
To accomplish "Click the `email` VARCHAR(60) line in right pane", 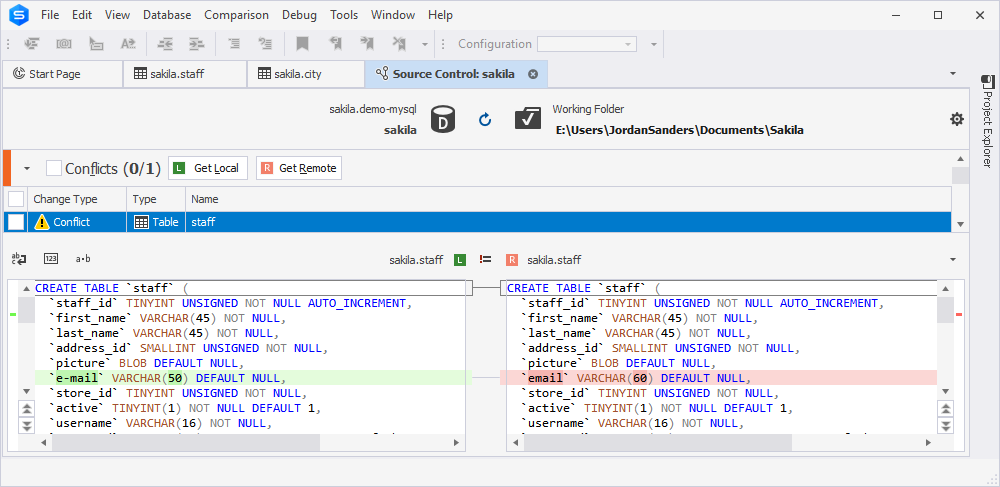I will pyautogui.click(x=719, y=378).
